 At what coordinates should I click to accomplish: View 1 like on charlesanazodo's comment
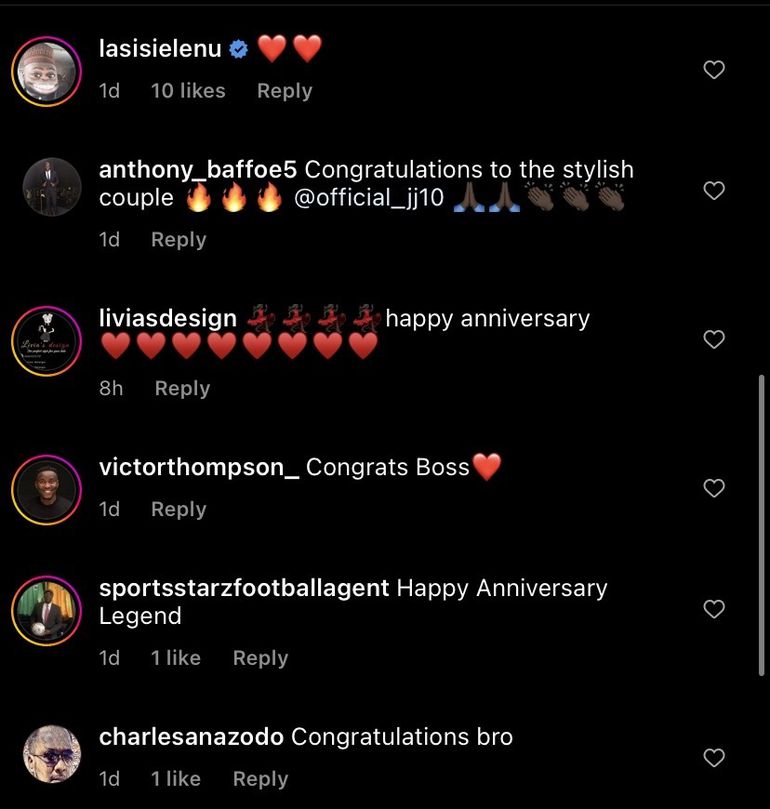click(x=175, y=779)
